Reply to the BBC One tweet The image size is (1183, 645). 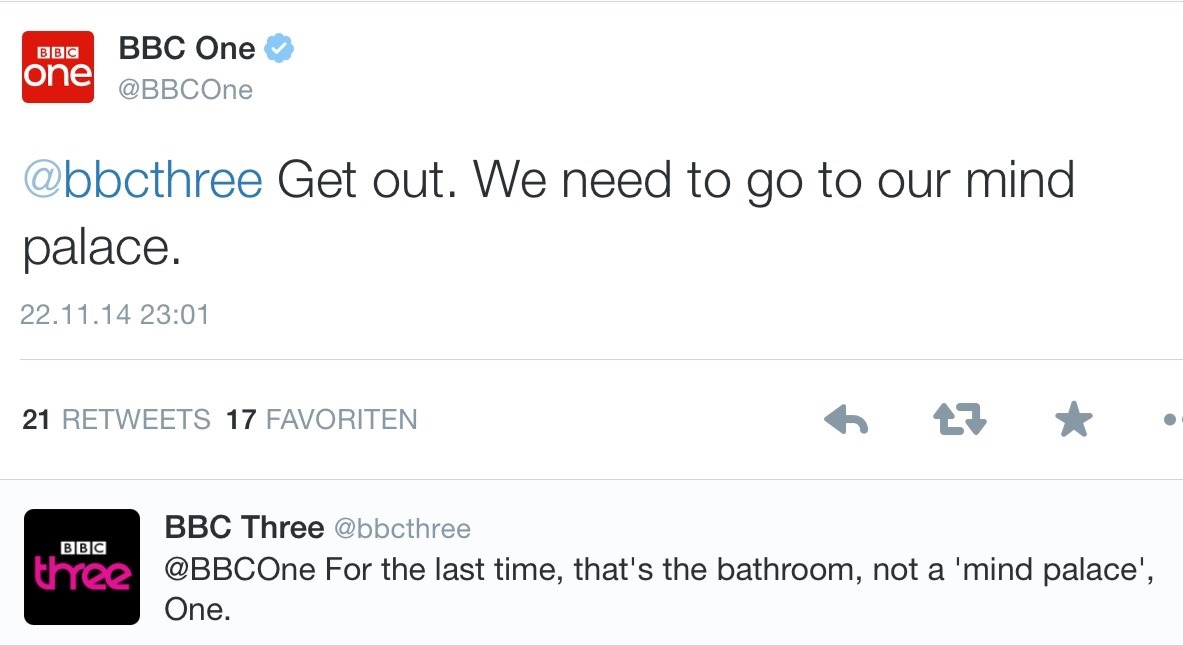tap(845, 421)
